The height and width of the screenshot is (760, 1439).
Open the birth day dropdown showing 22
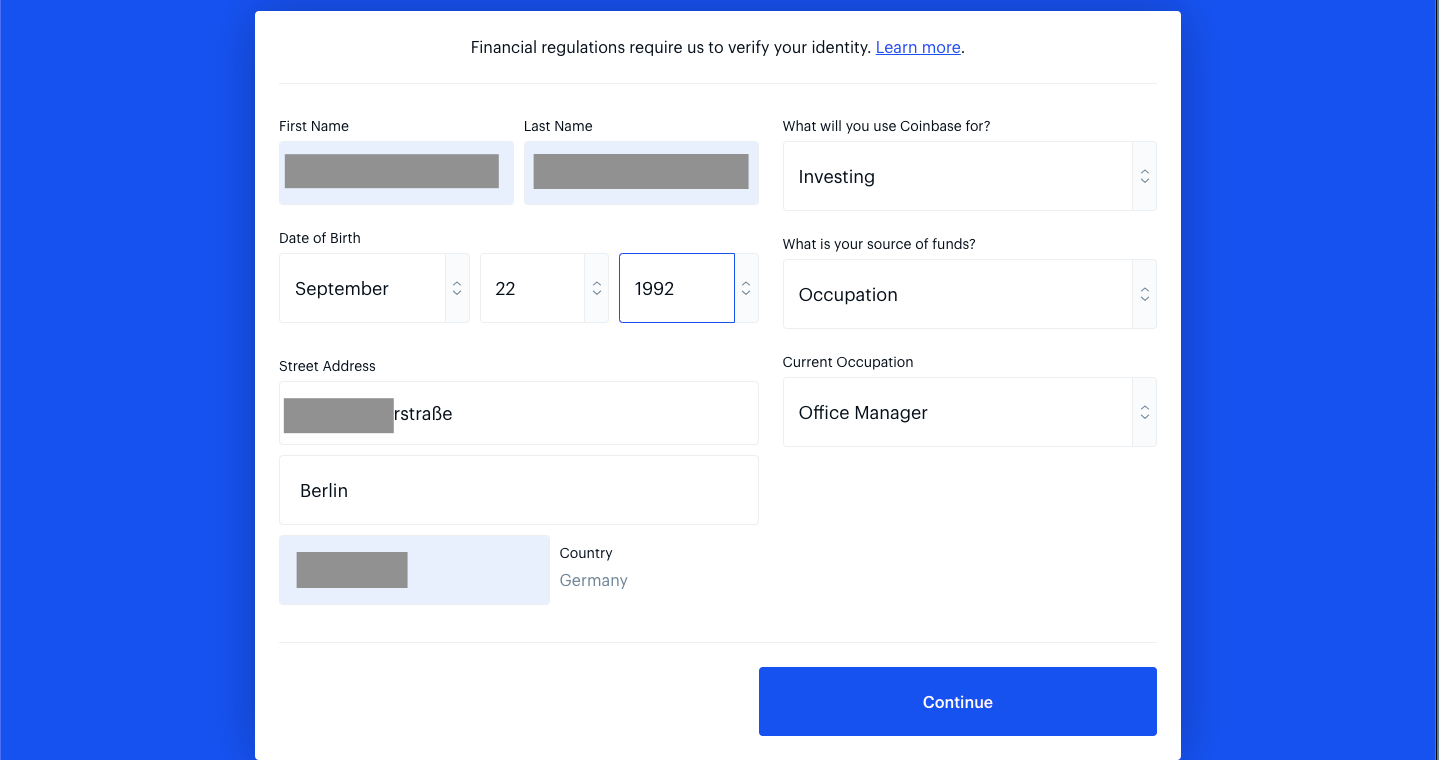coord(544,288)
